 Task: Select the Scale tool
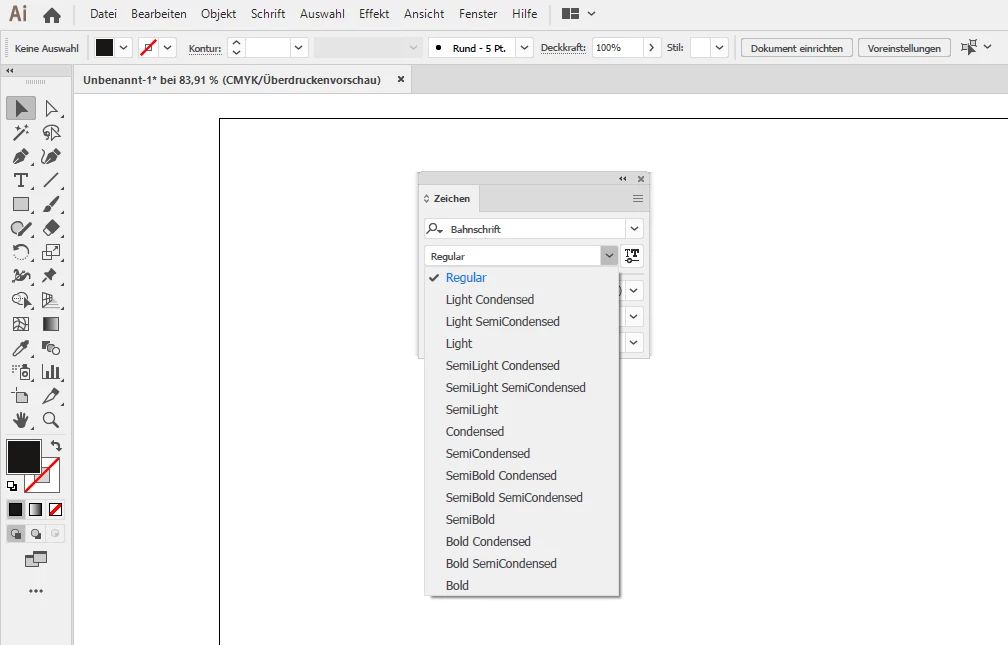pyautogui.click(x=51, y=252)
